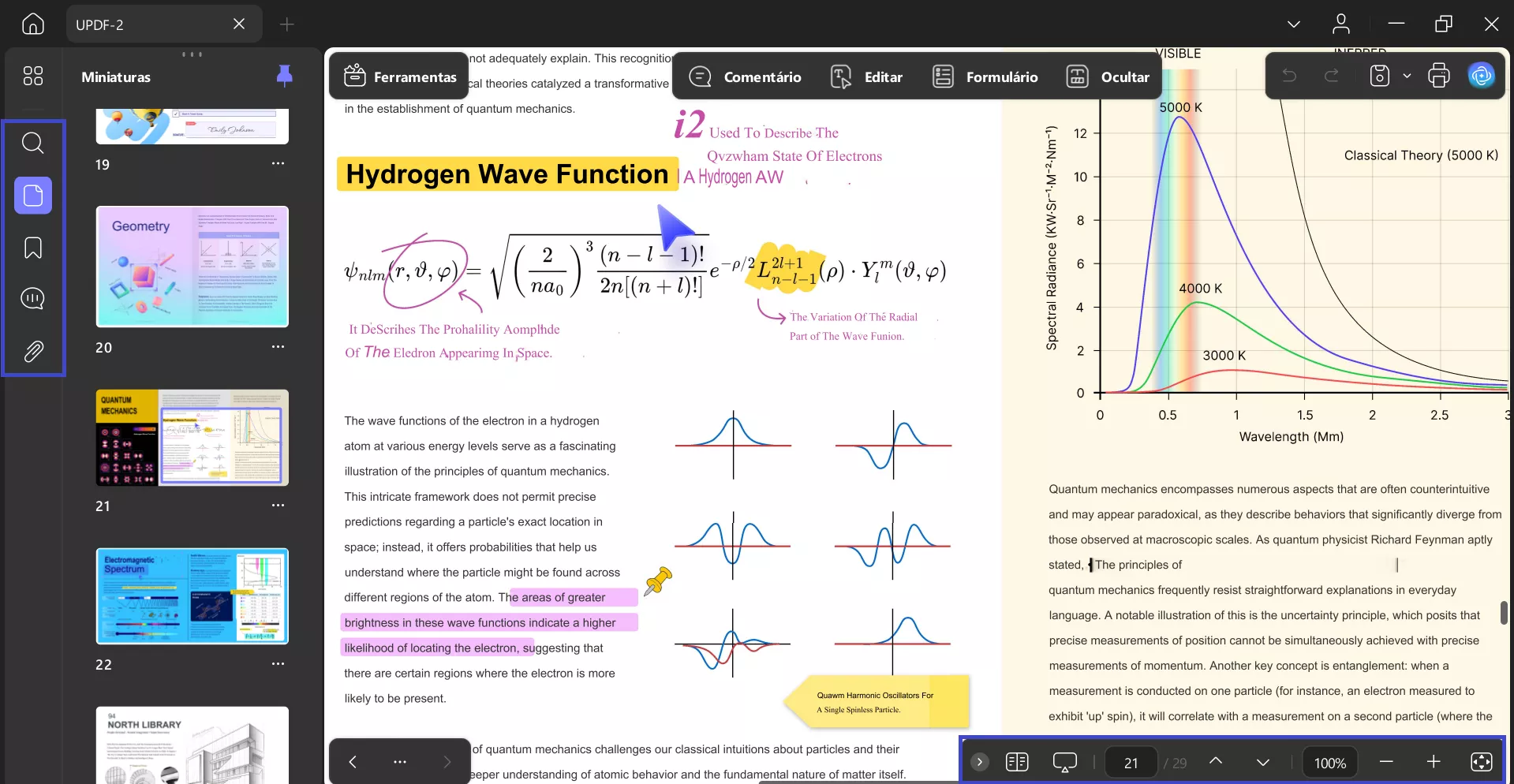Open the bookmarks panel
This screenshot has width=1514, height=784.
(x=32, y=248)
